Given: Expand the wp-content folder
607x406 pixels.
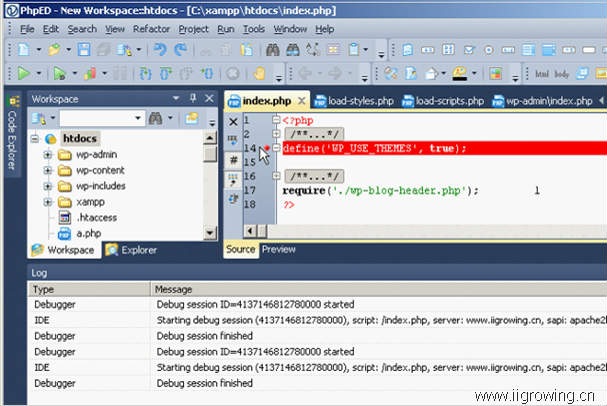Looking at the screenshot, I should [47, 170].
